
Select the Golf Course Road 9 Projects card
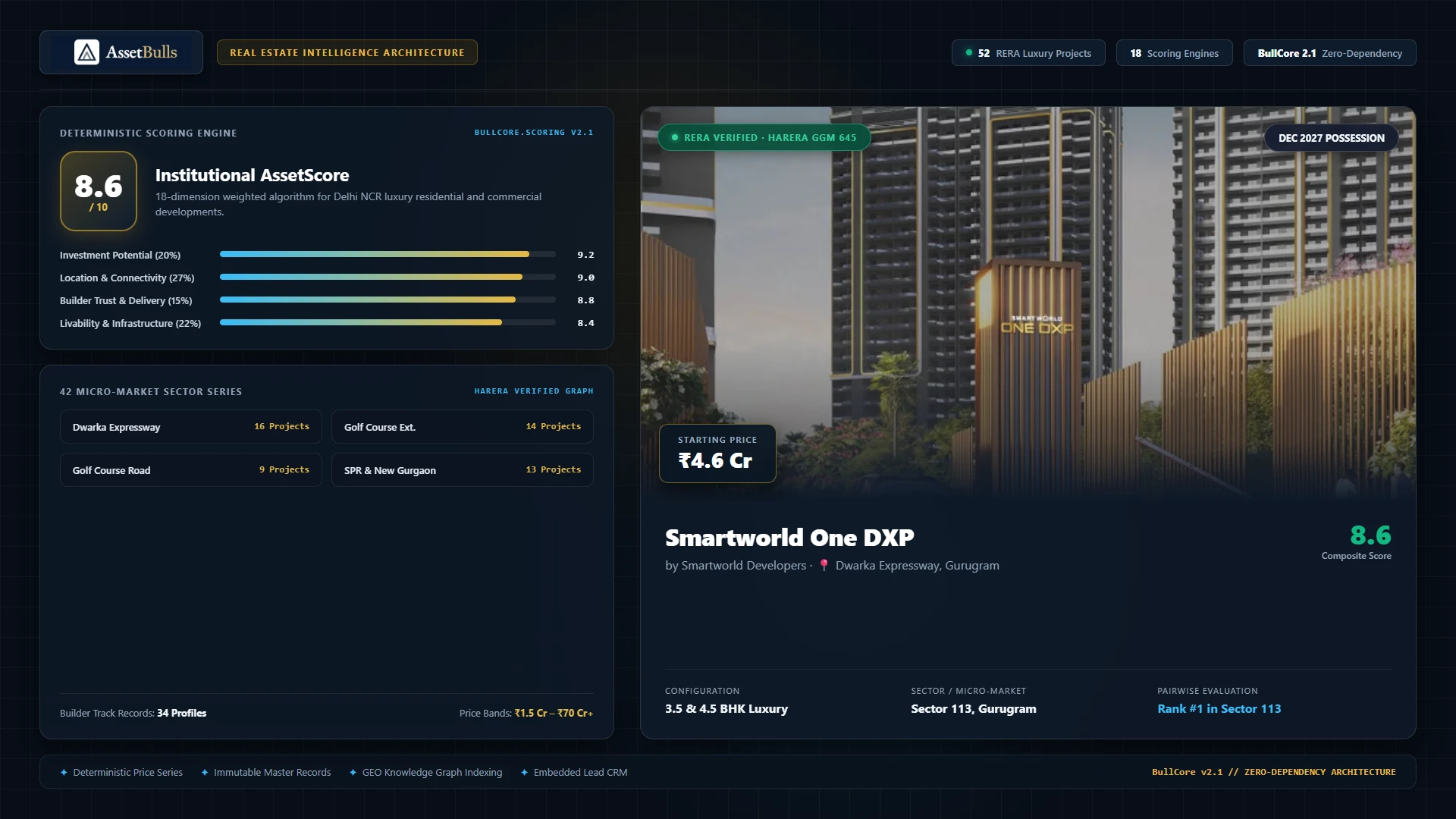191,470
